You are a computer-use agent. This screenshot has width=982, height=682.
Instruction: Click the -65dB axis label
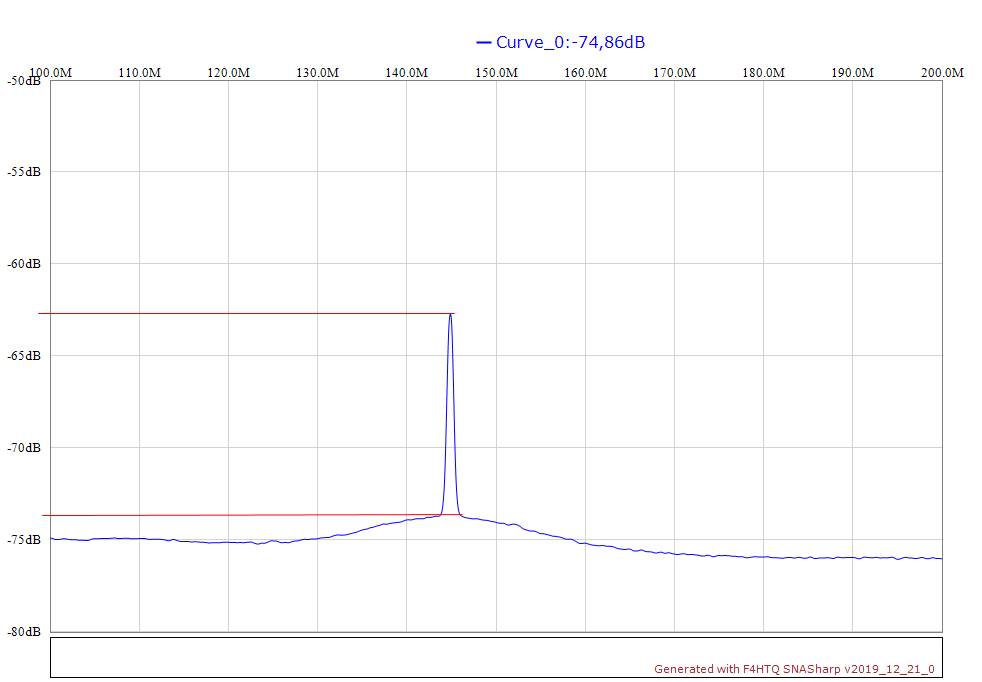pyautogui.click(x=23, y=356)
